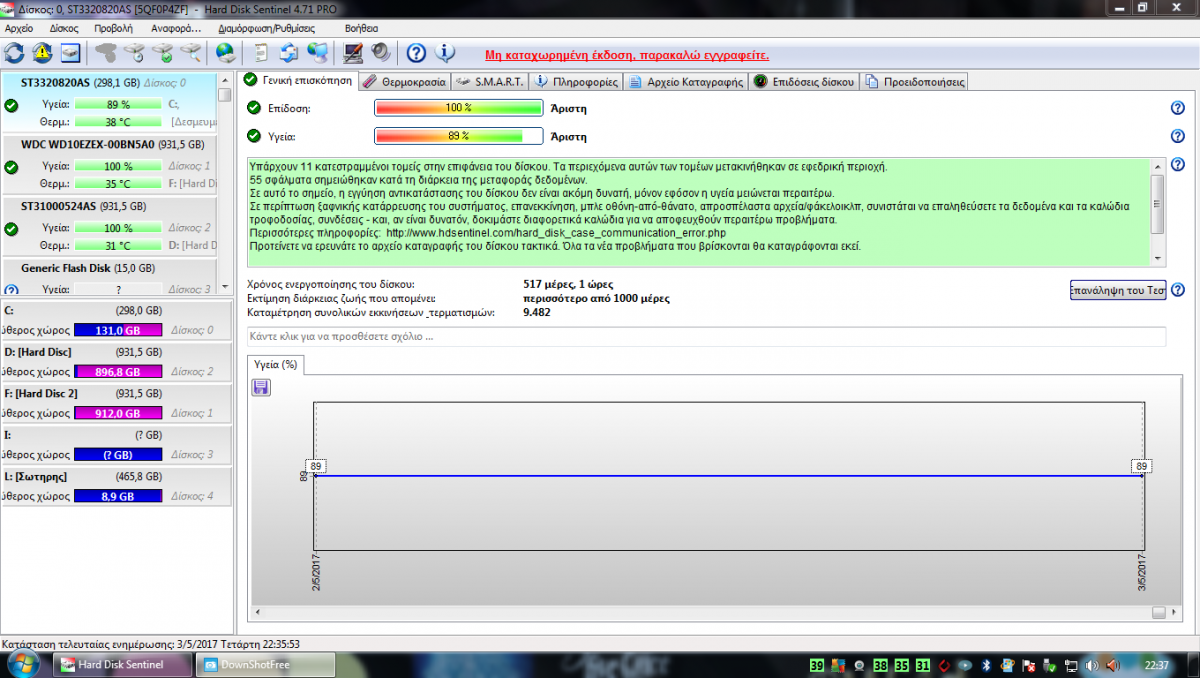Click the globe disk toolbar icon

pyautogui.click(x=225, y=52)
